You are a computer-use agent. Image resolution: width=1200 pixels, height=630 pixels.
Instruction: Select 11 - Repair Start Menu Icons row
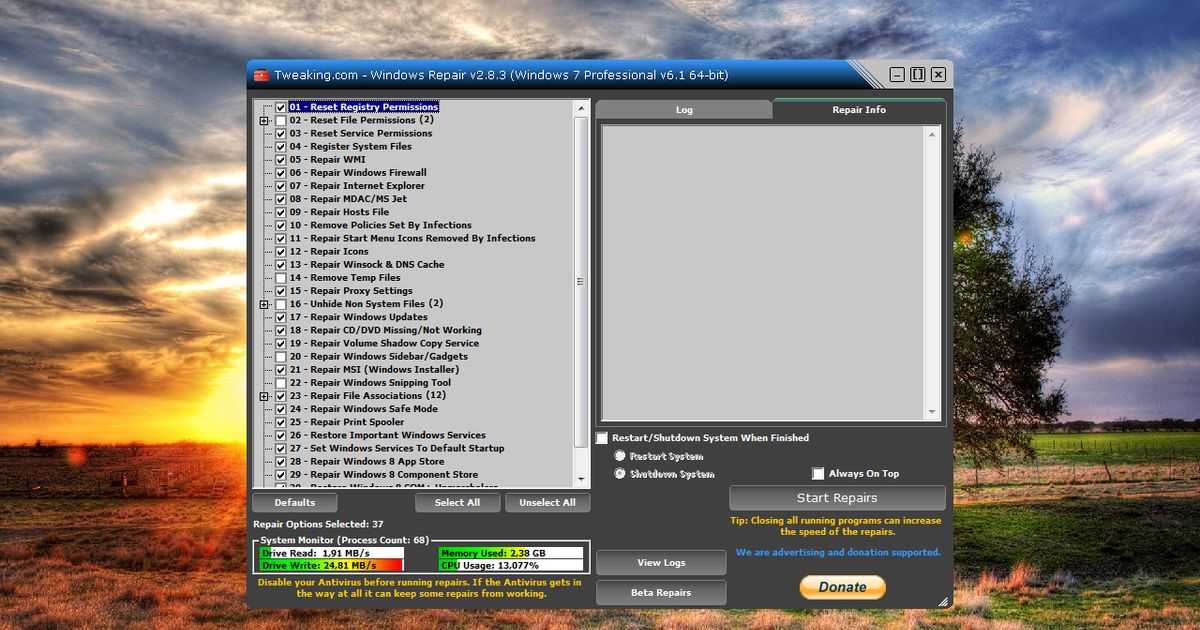click(x=412, y=238)
